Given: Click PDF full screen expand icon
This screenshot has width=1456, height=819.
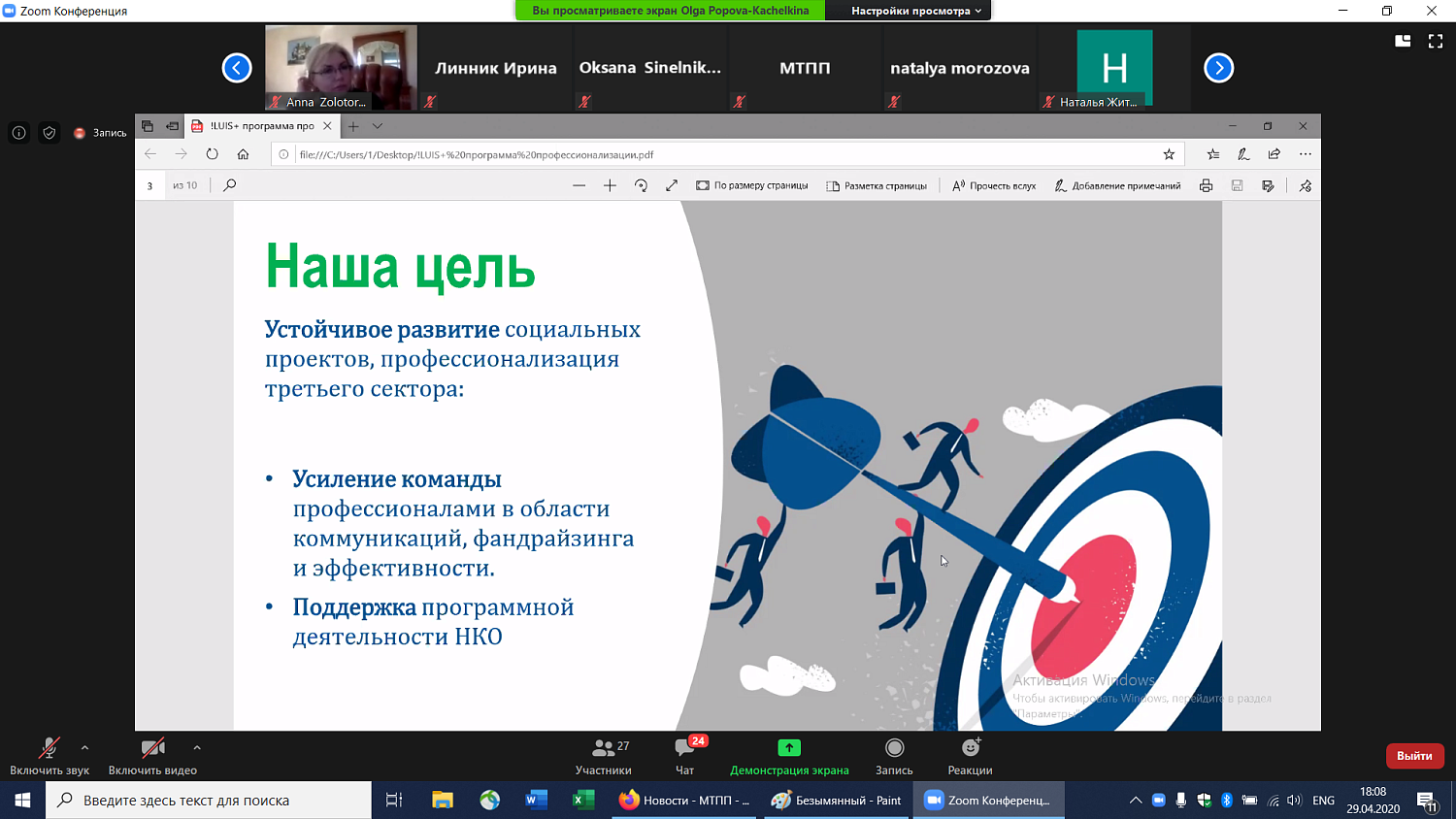Looking at the screenshot, I should [672, 185].
